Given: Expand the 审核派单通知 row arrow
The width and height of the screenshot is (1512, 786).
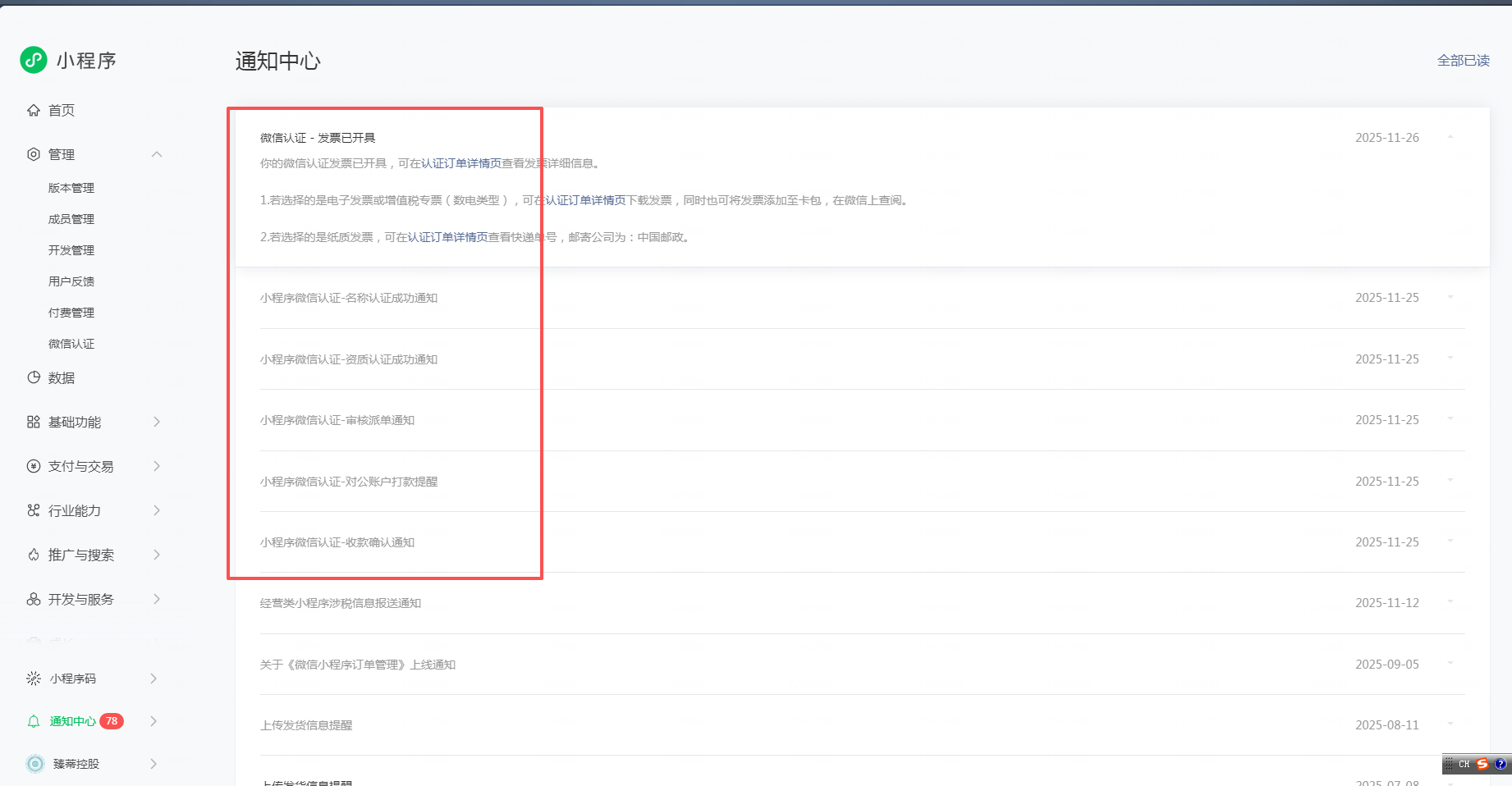Looking at the screenshot, I should coord(1450,419).
